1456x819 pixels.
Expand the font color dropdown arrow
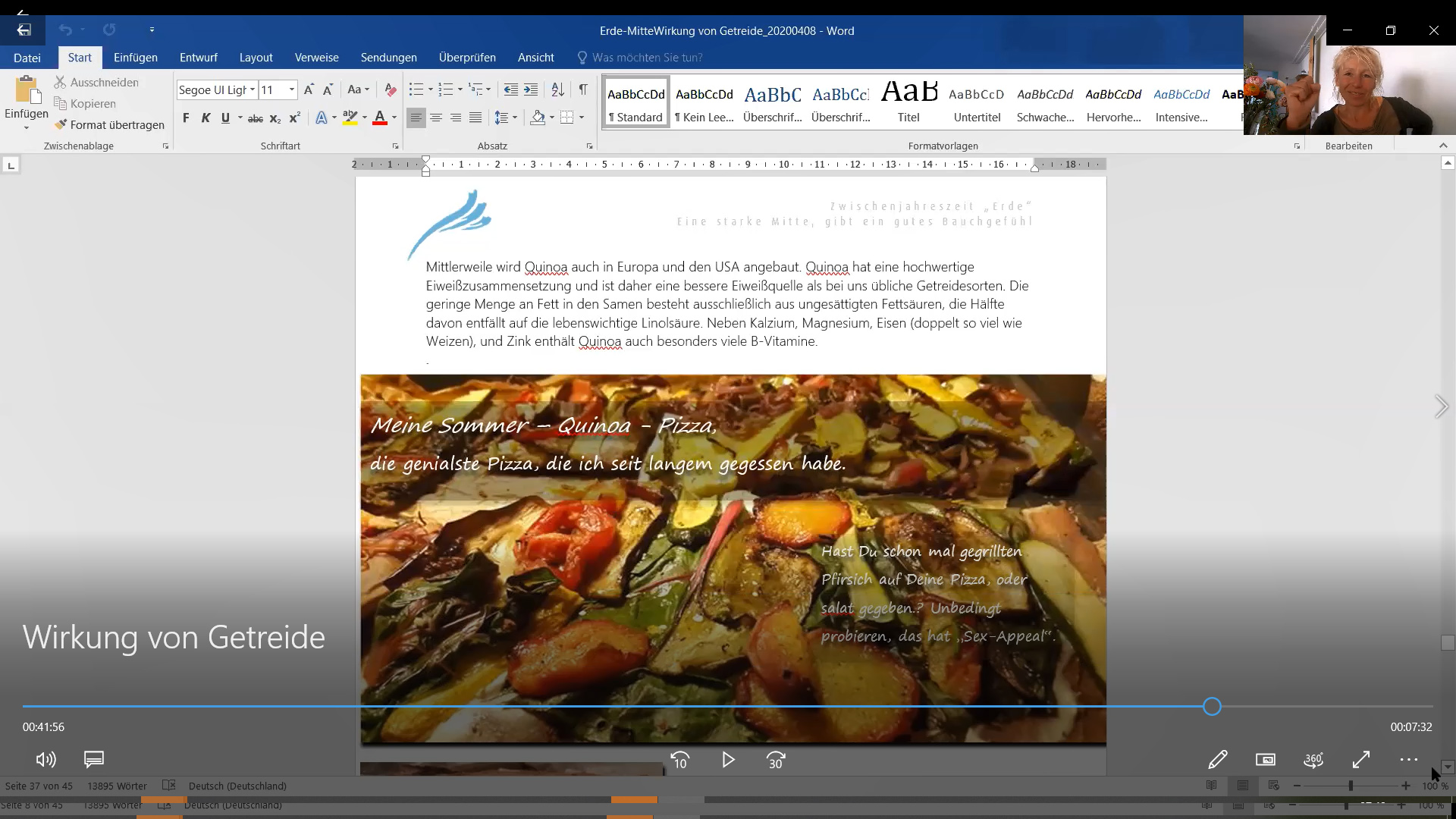pos(394,118)
